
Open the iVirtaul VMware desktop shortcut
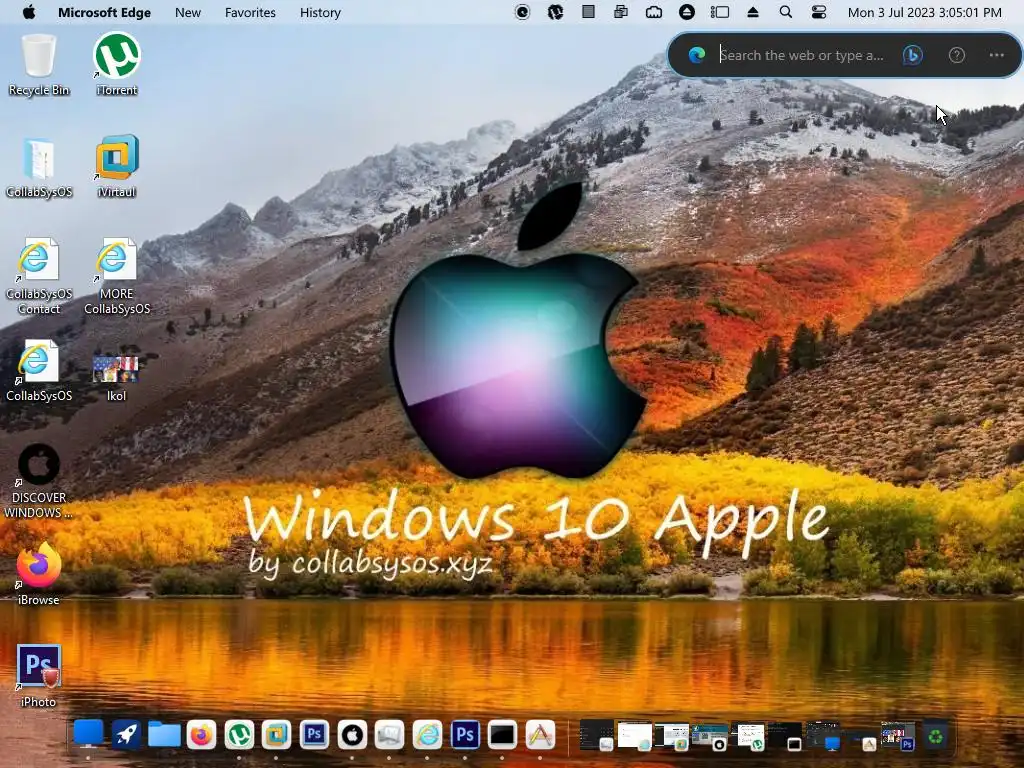pos(117,167)
